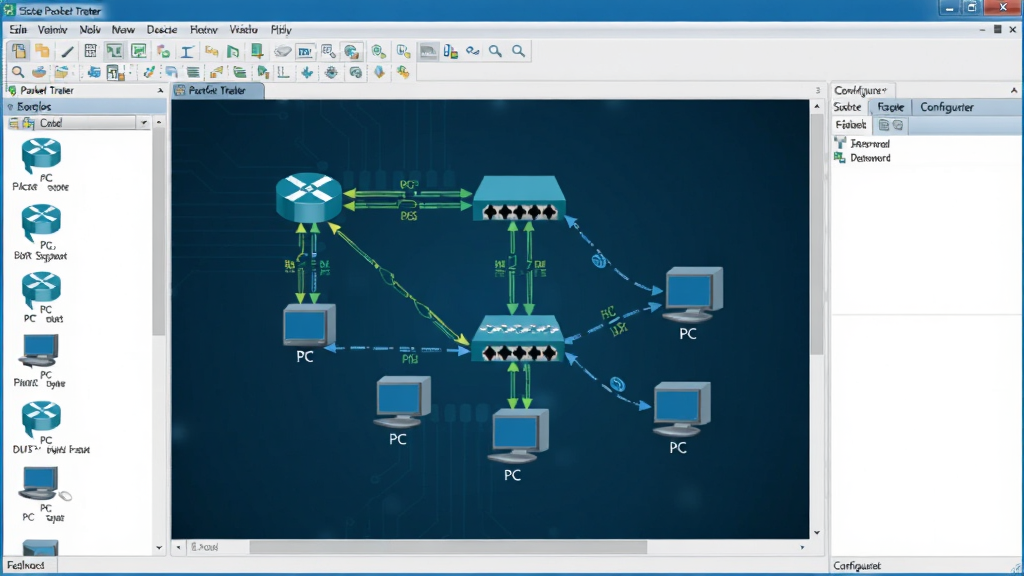This screenshot has height=576, width=1024.
Task: Collapse the 'Conifigurer' right panel header arrow
Action: point(1014,90)
